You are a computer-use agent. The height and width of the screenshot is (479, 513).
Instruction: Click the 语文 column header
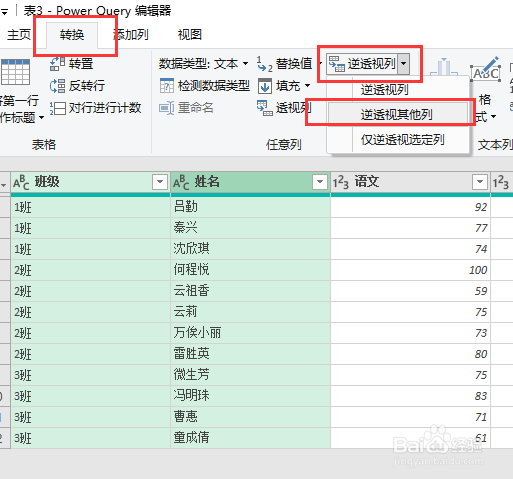[410, 182]
